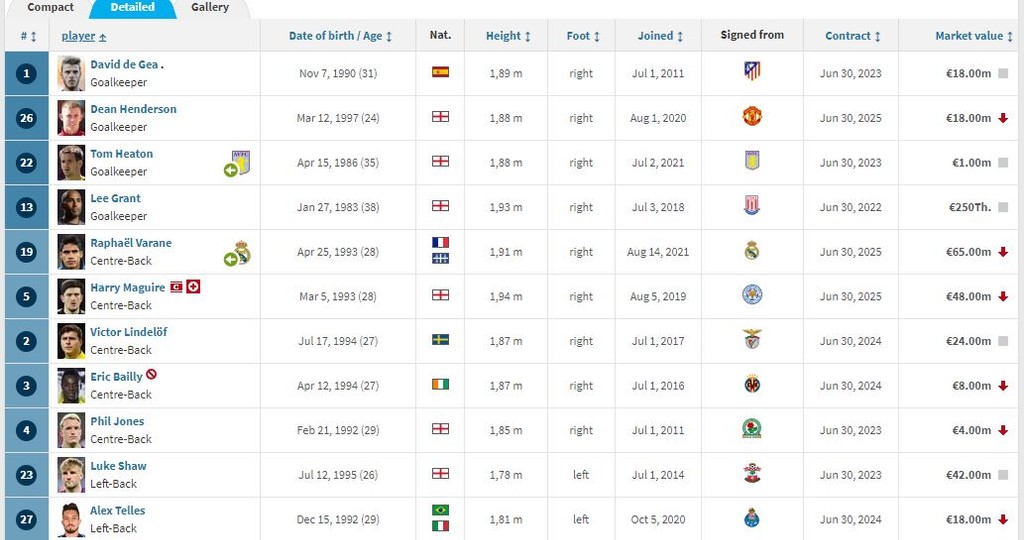Image resolution: width=1024 pixels, height=540 pixels.
Task: Open Raphaël Varane's player profile link
Action: 131,243
